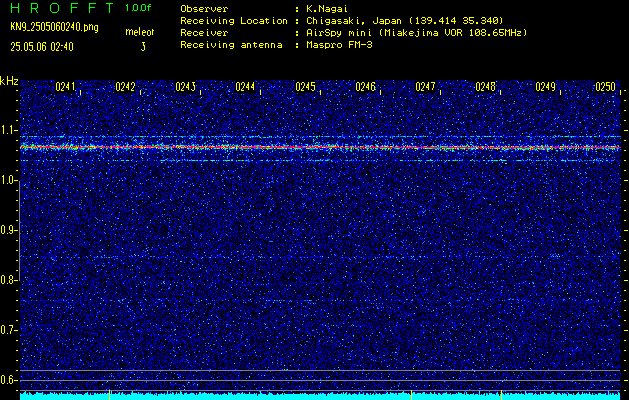Viewport: 629px width, 400px height.
Task: Click the kHz axis unit label
Action: pyautogui.click(x=9, y=81)
